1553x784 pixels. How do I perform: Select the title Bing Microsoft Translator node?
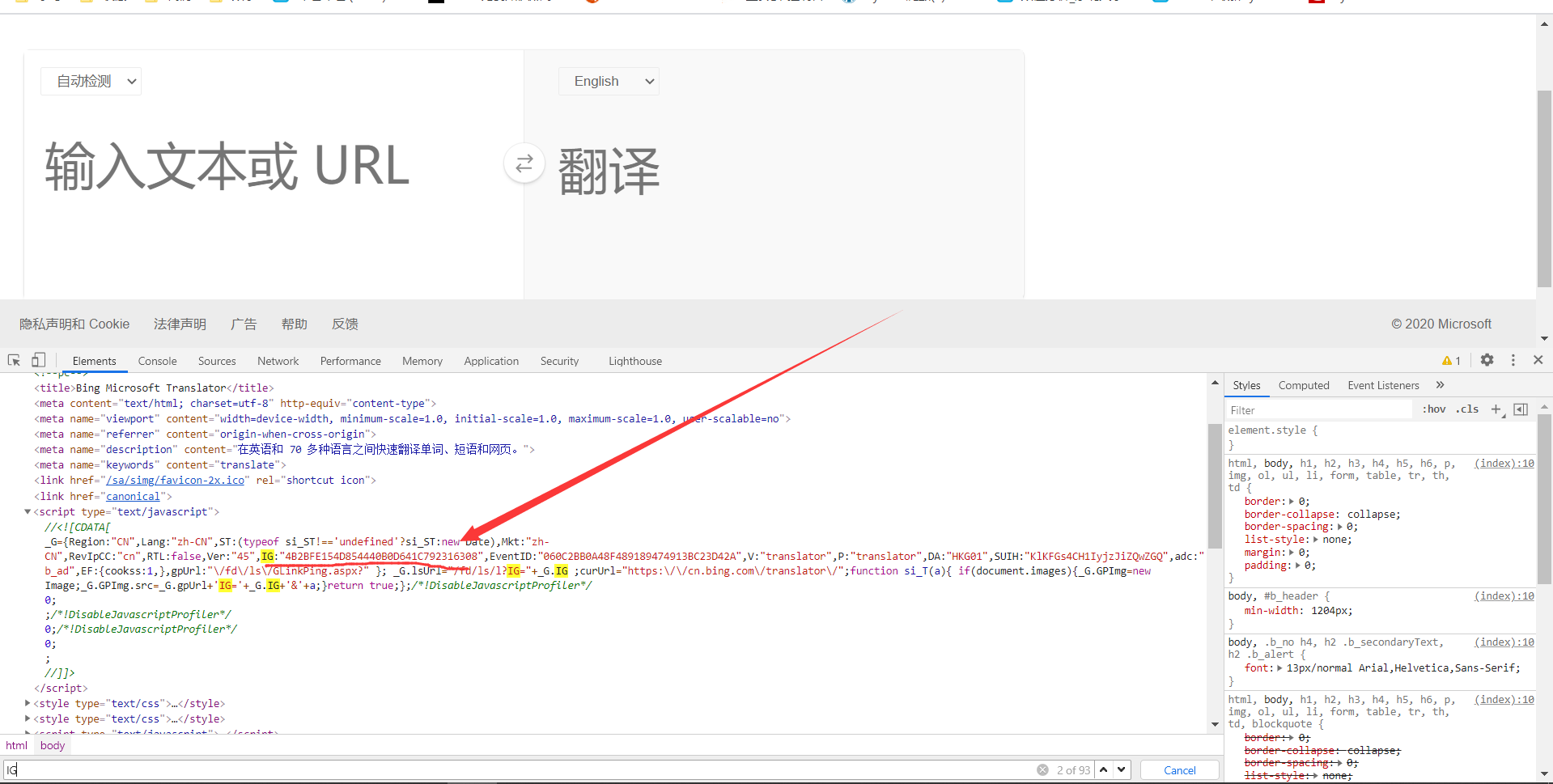tap(154, 388)
